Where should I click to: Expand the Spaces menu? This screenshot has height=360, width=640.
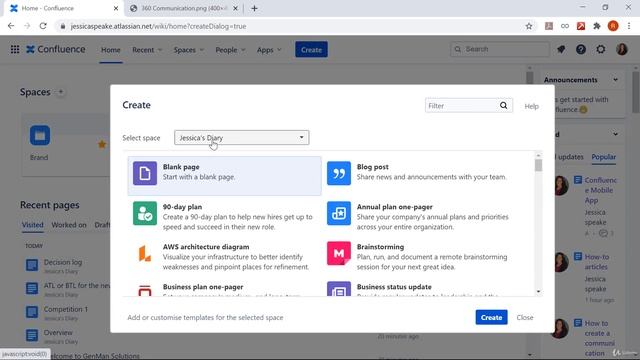point(189,50)
